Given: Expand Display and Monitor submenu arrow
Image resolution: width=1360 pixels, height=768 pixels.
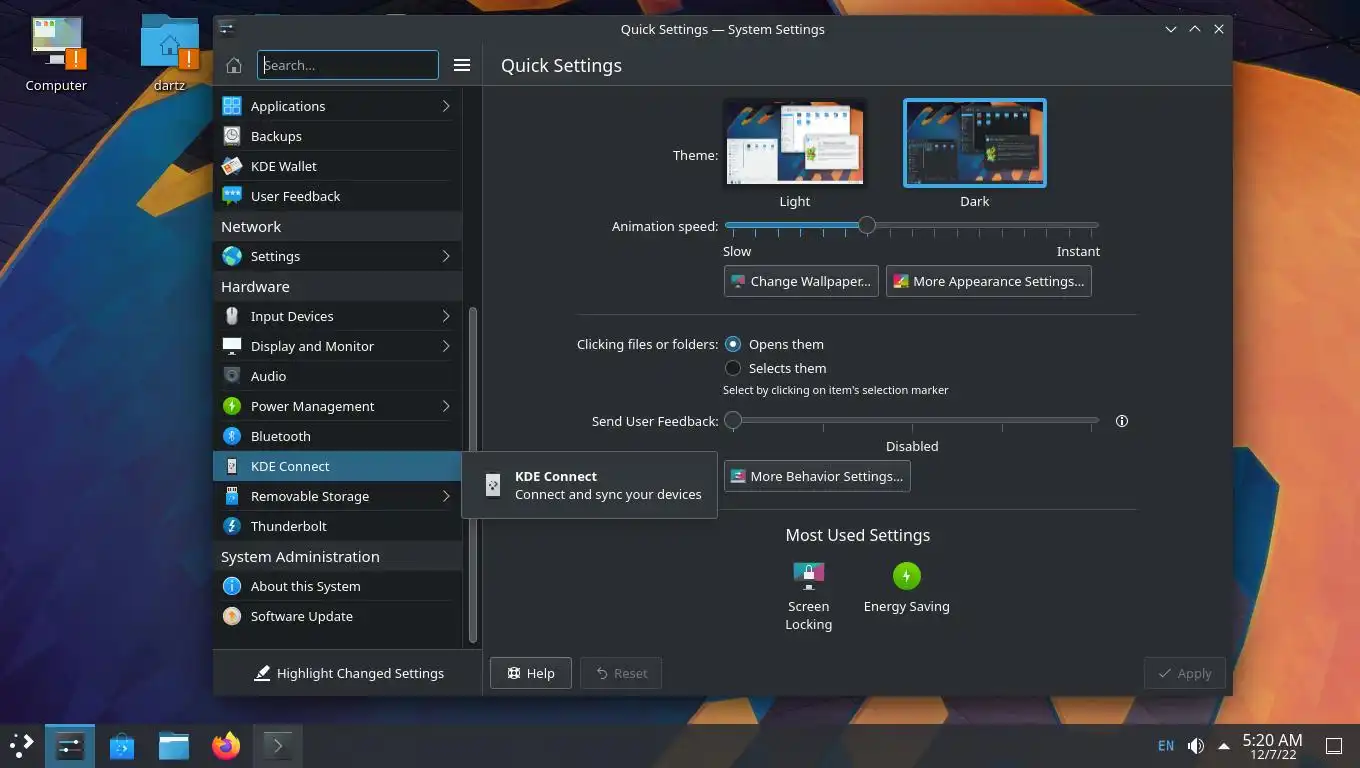Looking at the screenshot, I should [446, 346].
